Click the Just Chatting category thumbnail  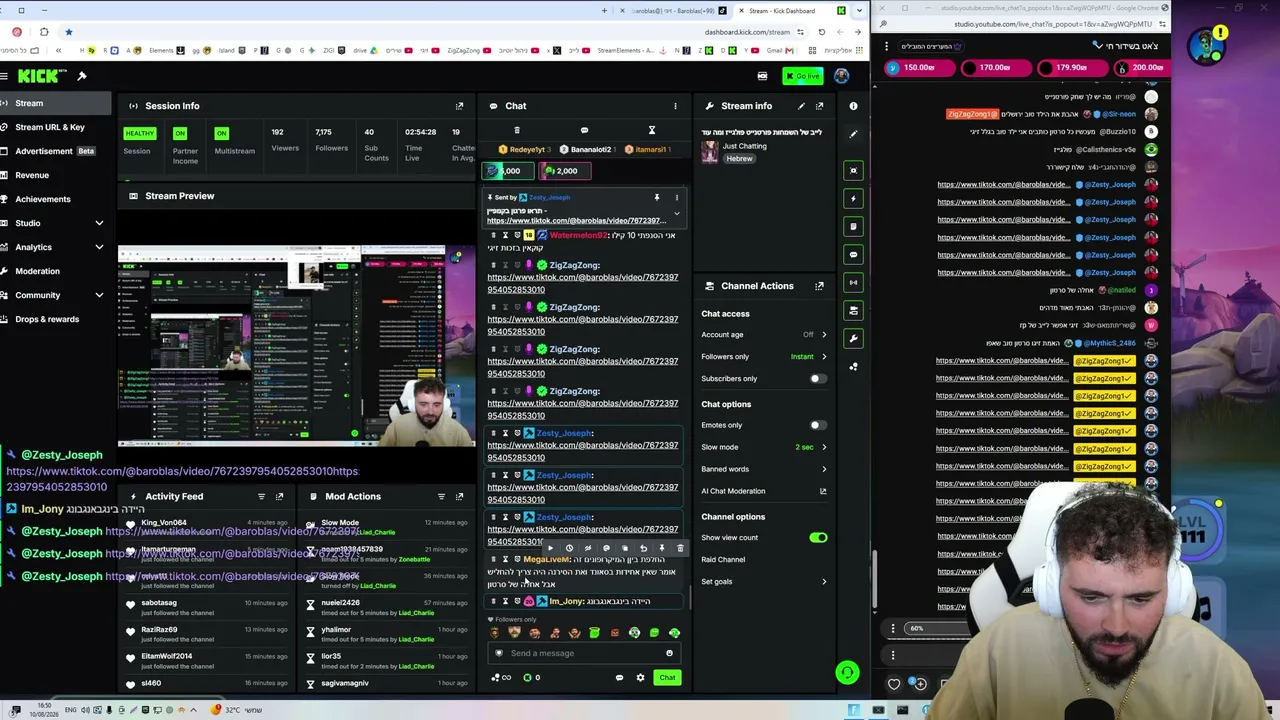pyautogui.click(x=710, y=152)
